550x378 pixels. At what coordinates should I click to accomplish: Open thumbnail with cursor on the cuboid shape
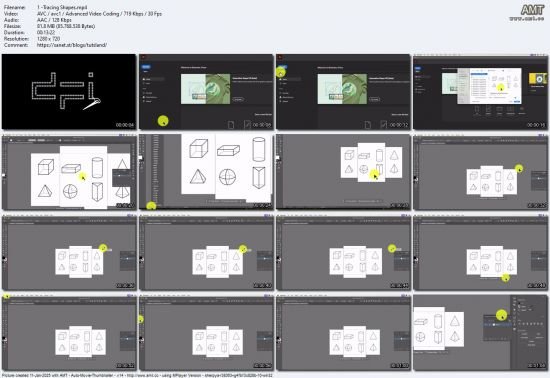(69, 172)
